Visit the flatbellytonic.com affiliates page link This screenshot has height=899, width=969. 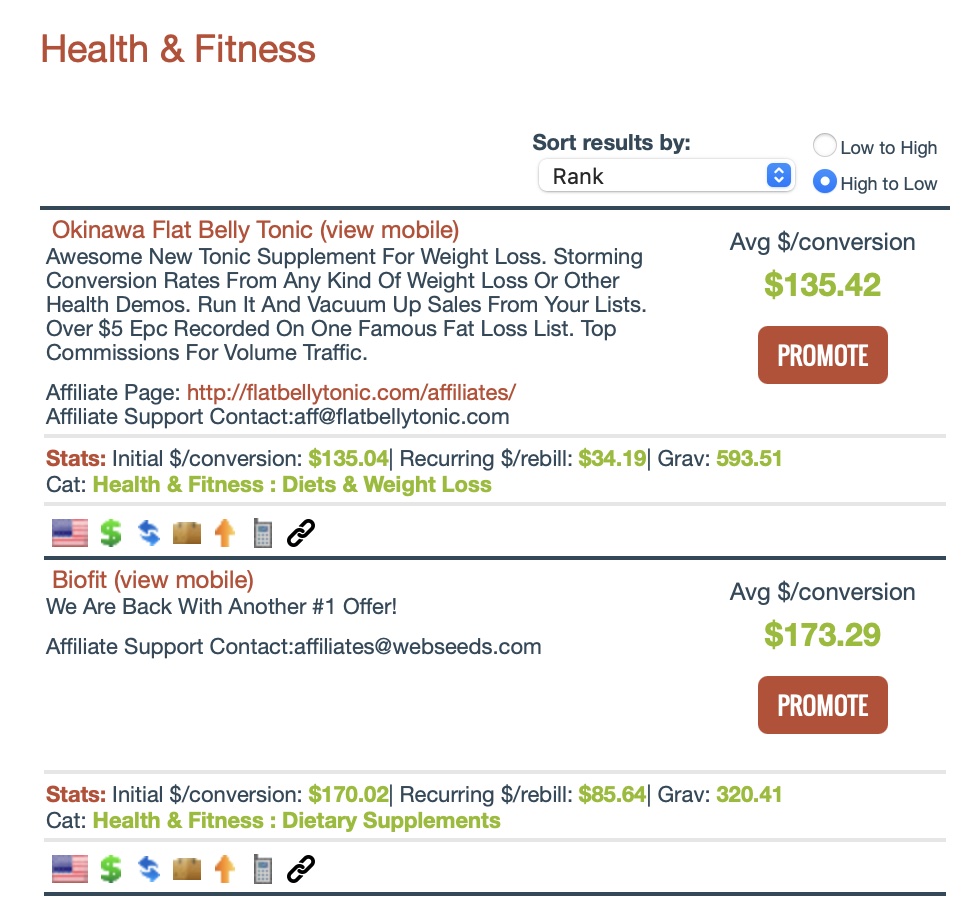click(351, 392)
